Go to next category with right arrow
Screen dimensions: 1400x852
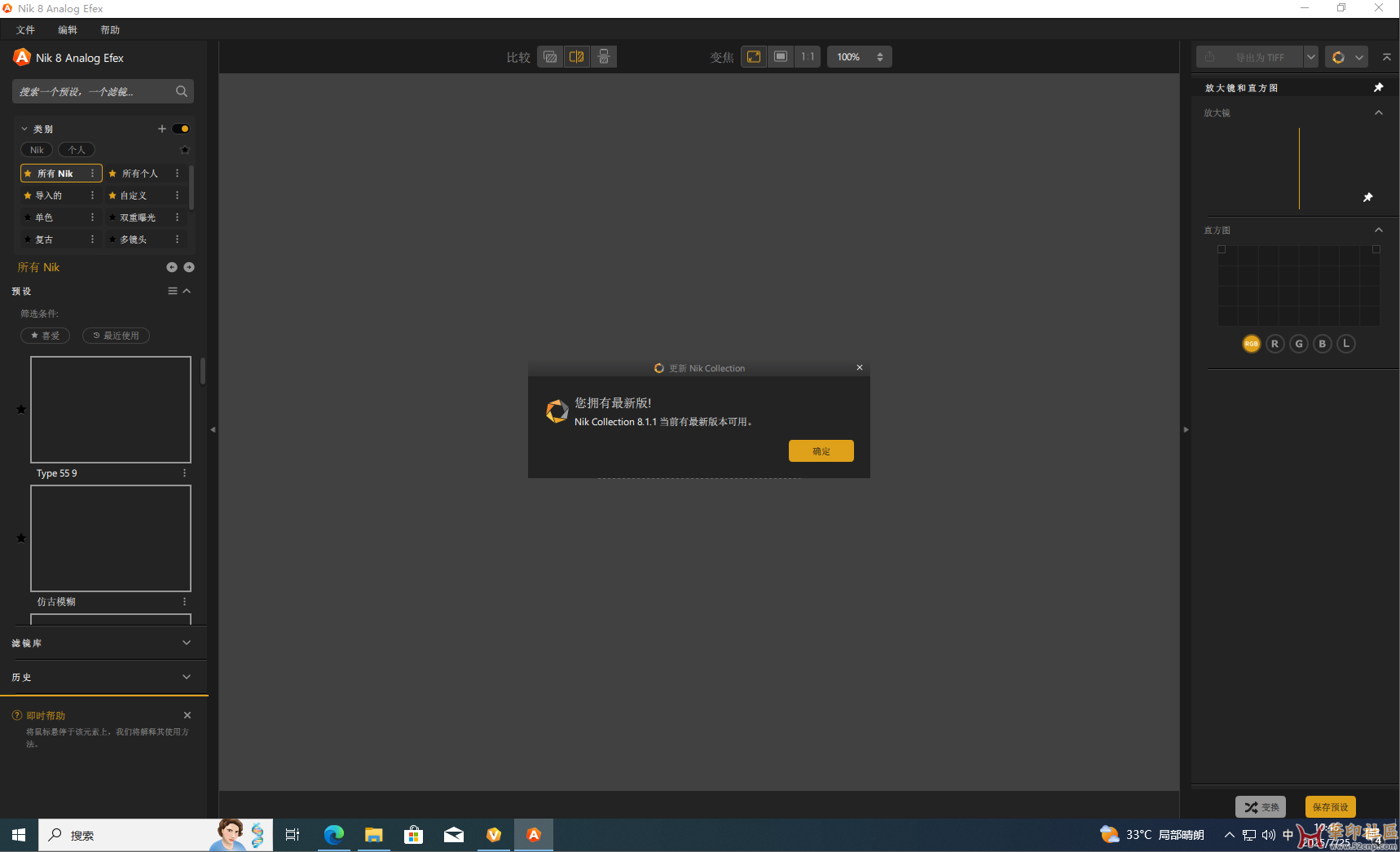coord(189,267)
